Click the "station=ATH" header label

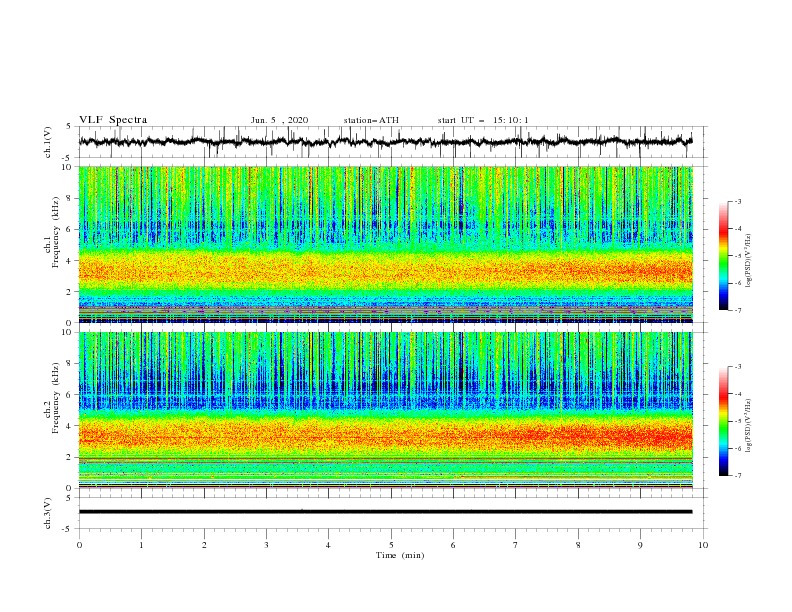[x=371, y=120]
